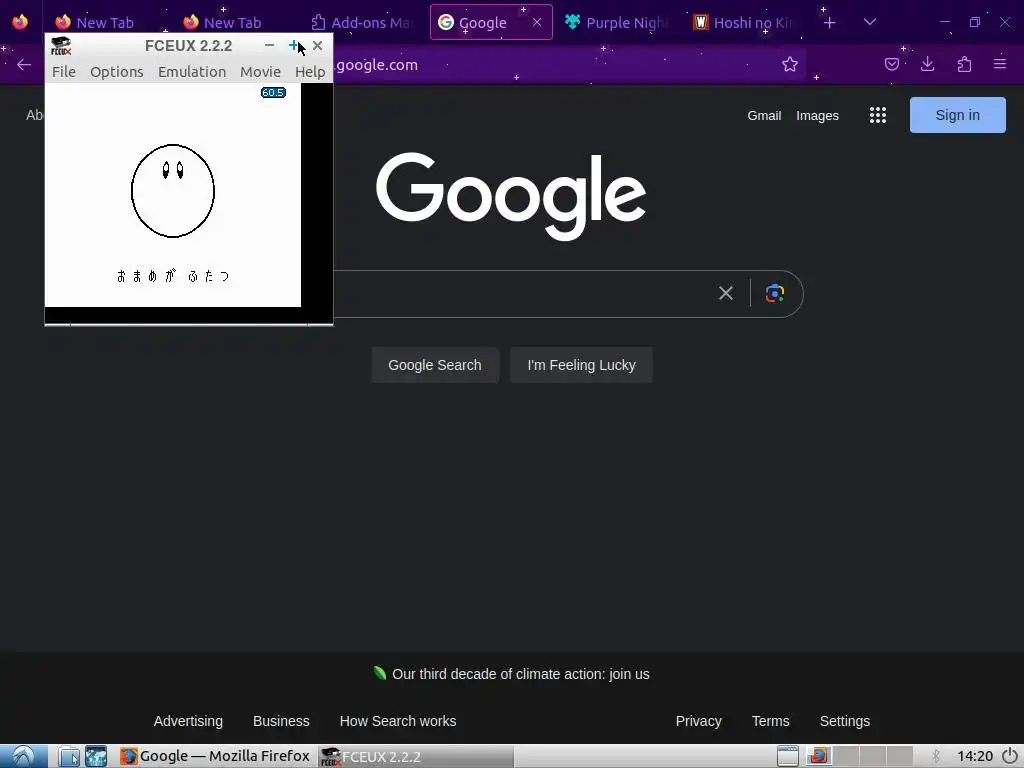The height and width of the screenshot is (768, 1024).
Task: Open Google Images link
Action: pos(817,116)
